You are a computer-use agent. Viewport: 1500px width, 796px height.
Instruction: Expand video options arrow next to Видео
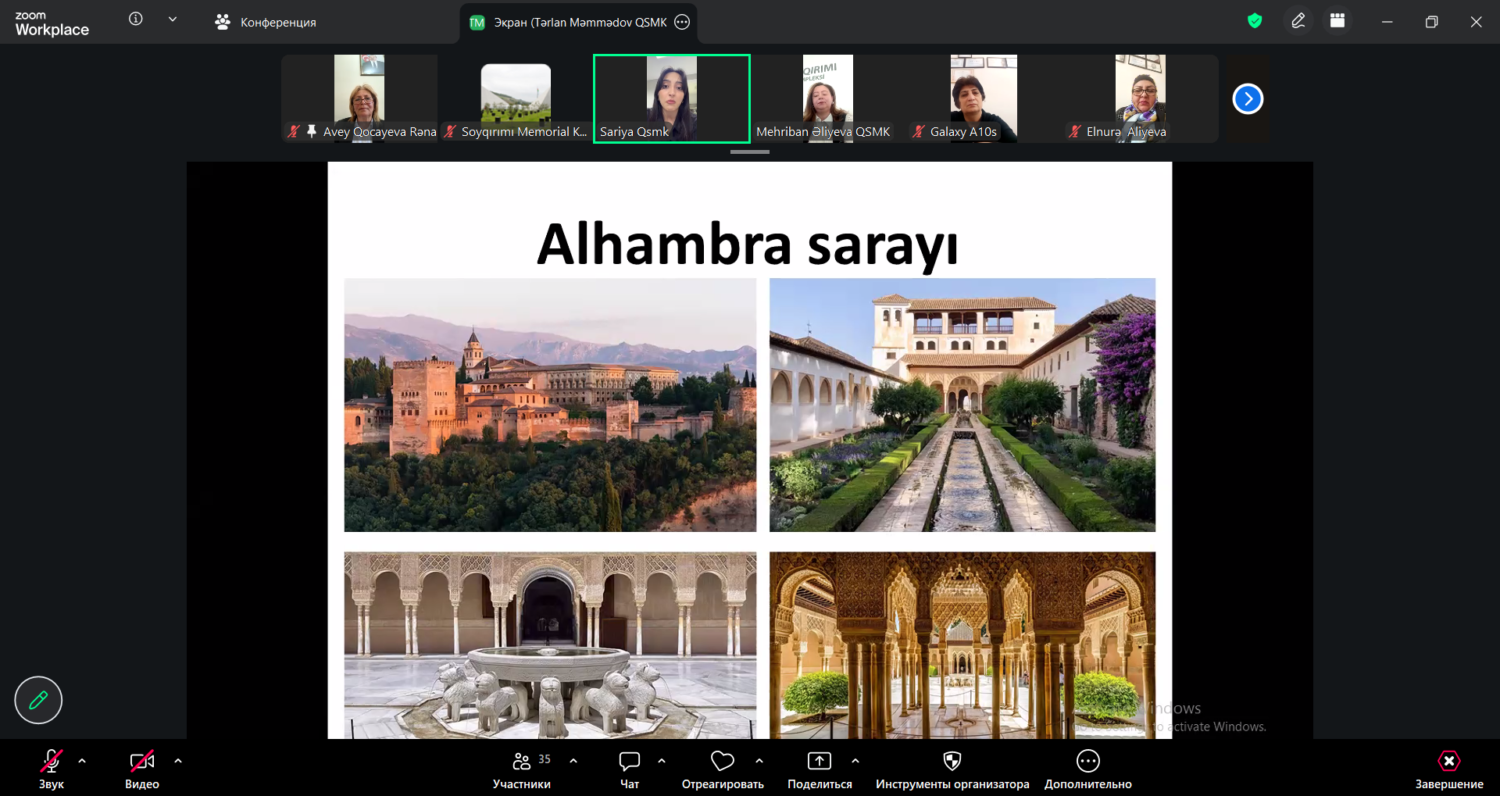[x=178, y=761]
